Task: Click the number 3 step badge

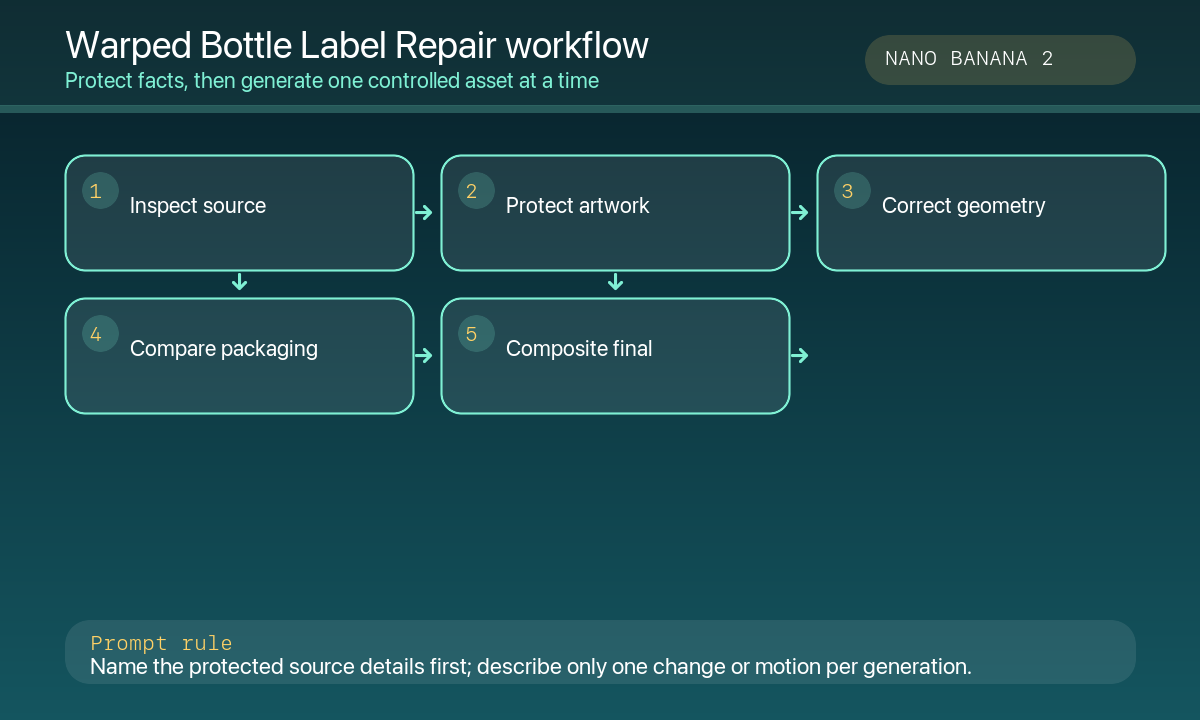Action: tap(852, 191)
